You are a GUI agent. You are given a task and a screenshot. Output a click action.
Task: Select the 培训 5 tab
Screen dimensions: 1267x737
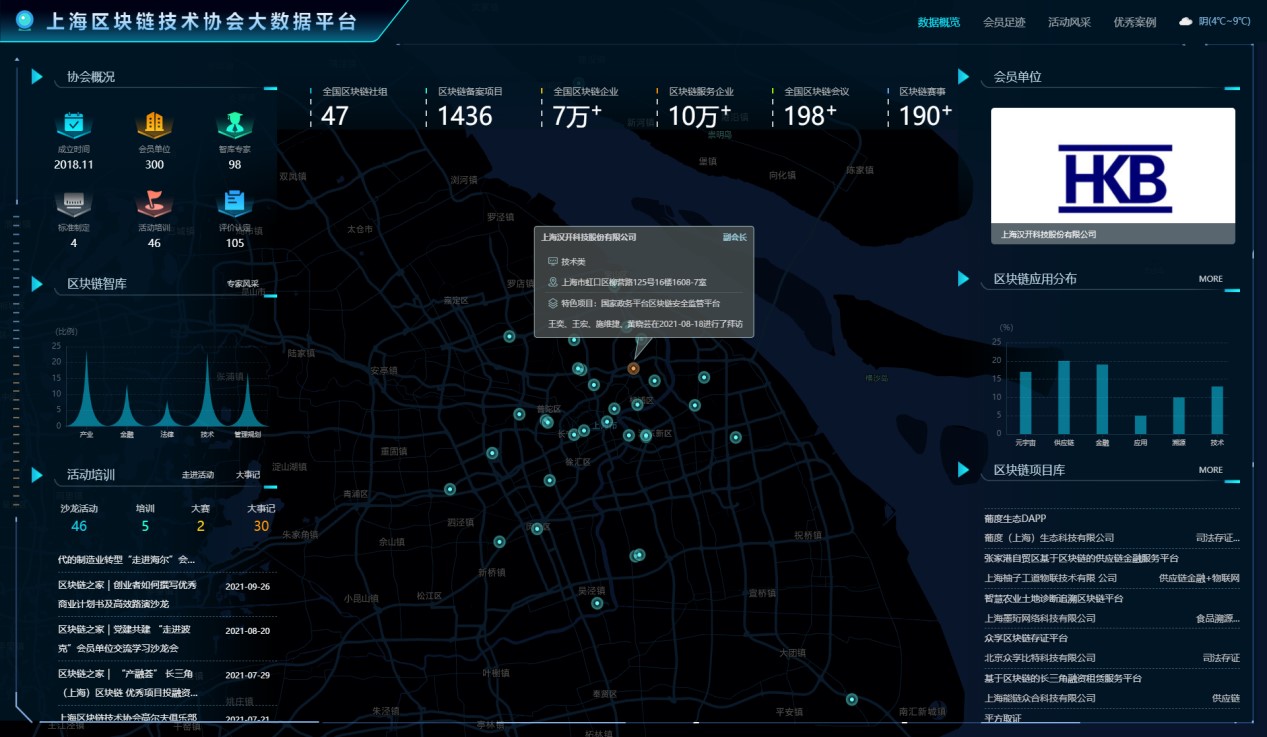tap(145, 517)
